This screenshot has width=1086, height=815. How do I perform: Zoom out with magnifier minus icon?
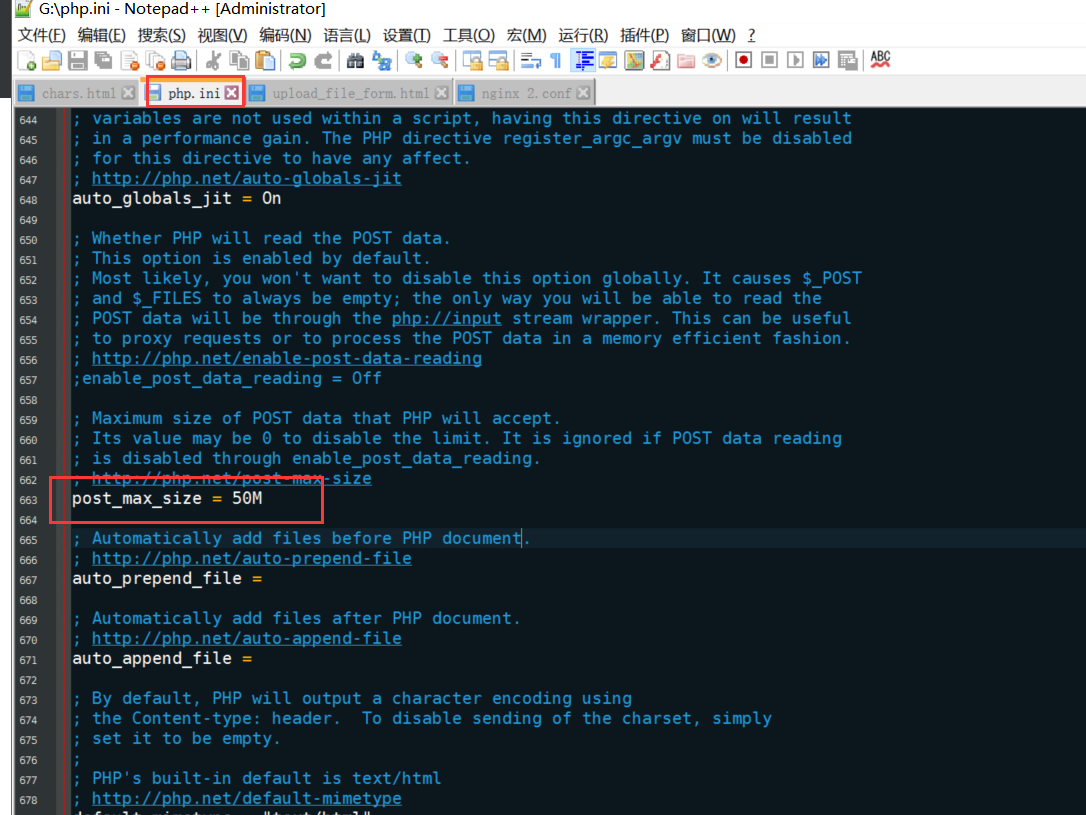pyautogui.click(x=440, y=61)
